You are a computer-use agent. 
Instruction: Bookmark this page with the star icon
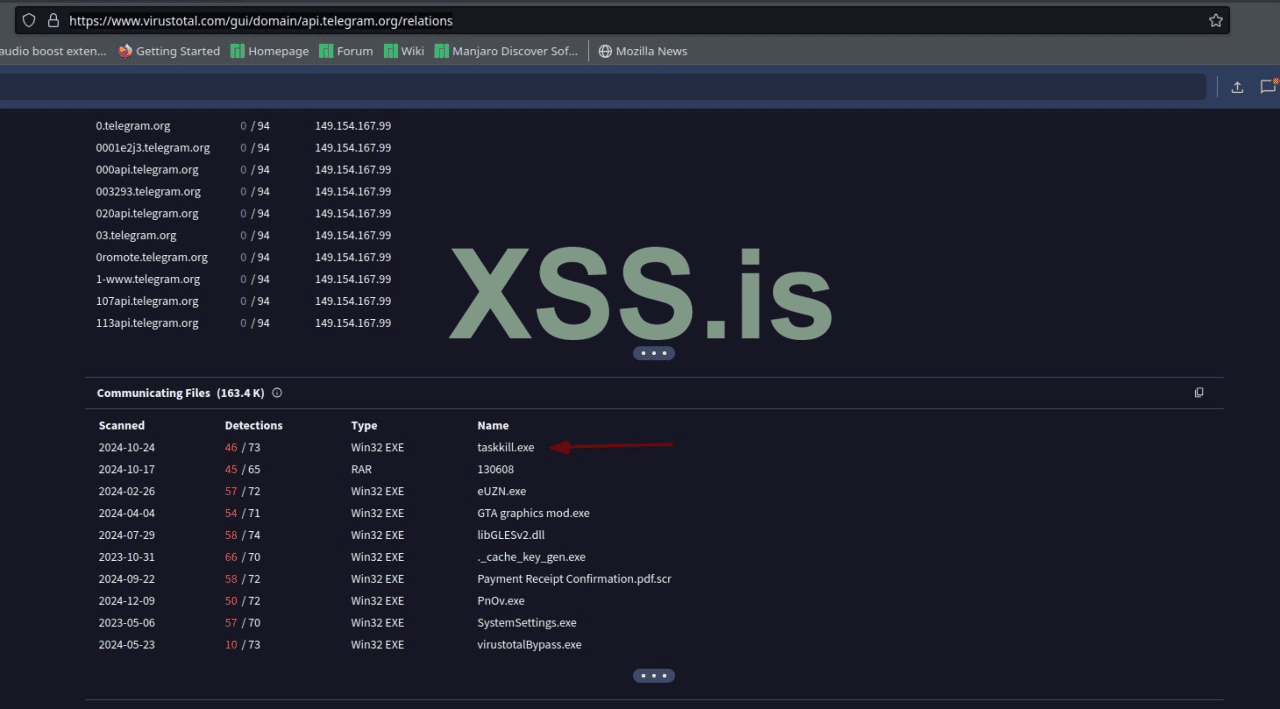click(1215, 20)
